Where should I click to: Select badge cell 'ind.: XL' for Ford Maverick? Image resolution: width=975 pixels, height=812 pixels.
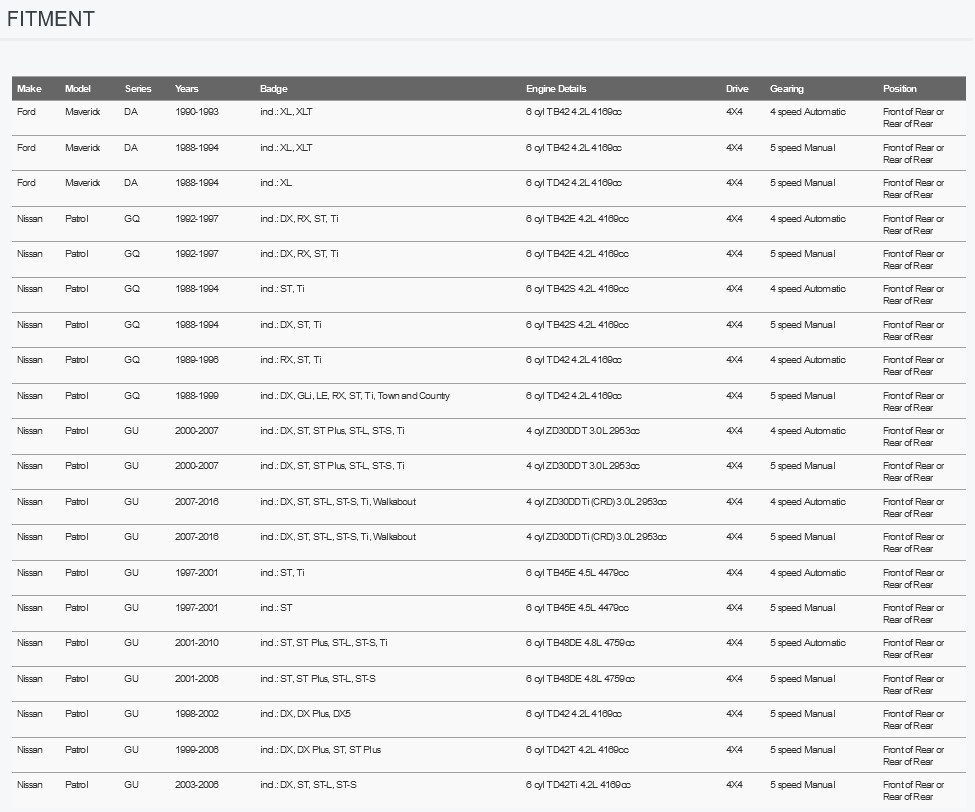[276, 183]
